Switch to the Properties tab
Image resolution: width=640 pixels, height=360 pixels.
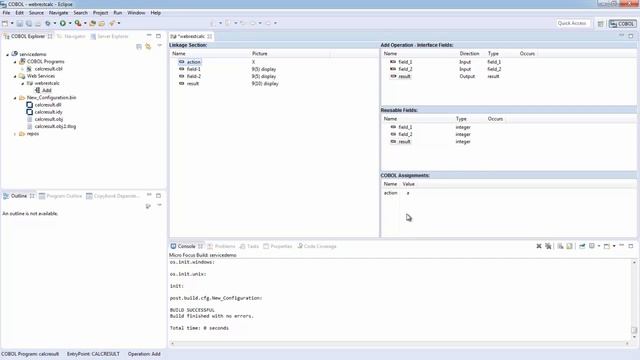point(278,246)
